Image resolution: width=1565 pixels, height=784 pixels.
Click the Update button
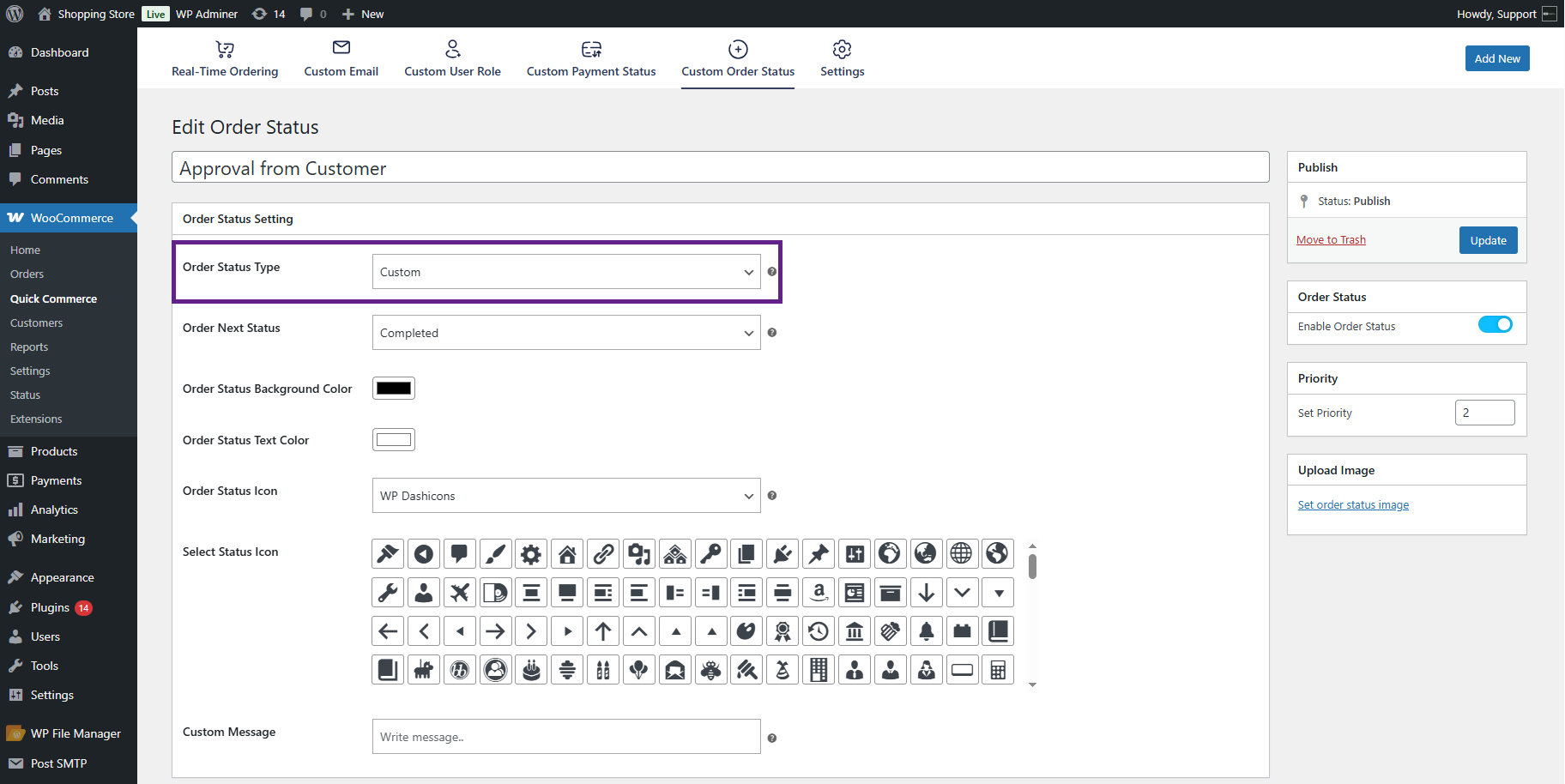[x=1488, y=240]
